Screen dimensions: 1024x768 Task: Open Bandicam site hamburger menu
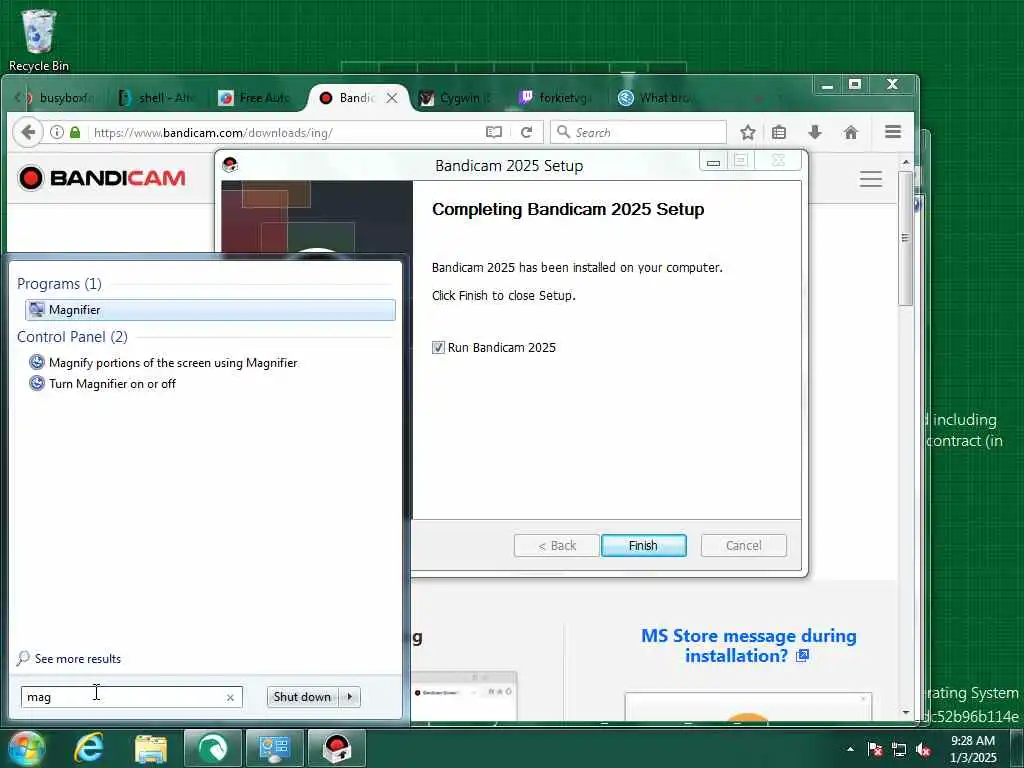871,179
